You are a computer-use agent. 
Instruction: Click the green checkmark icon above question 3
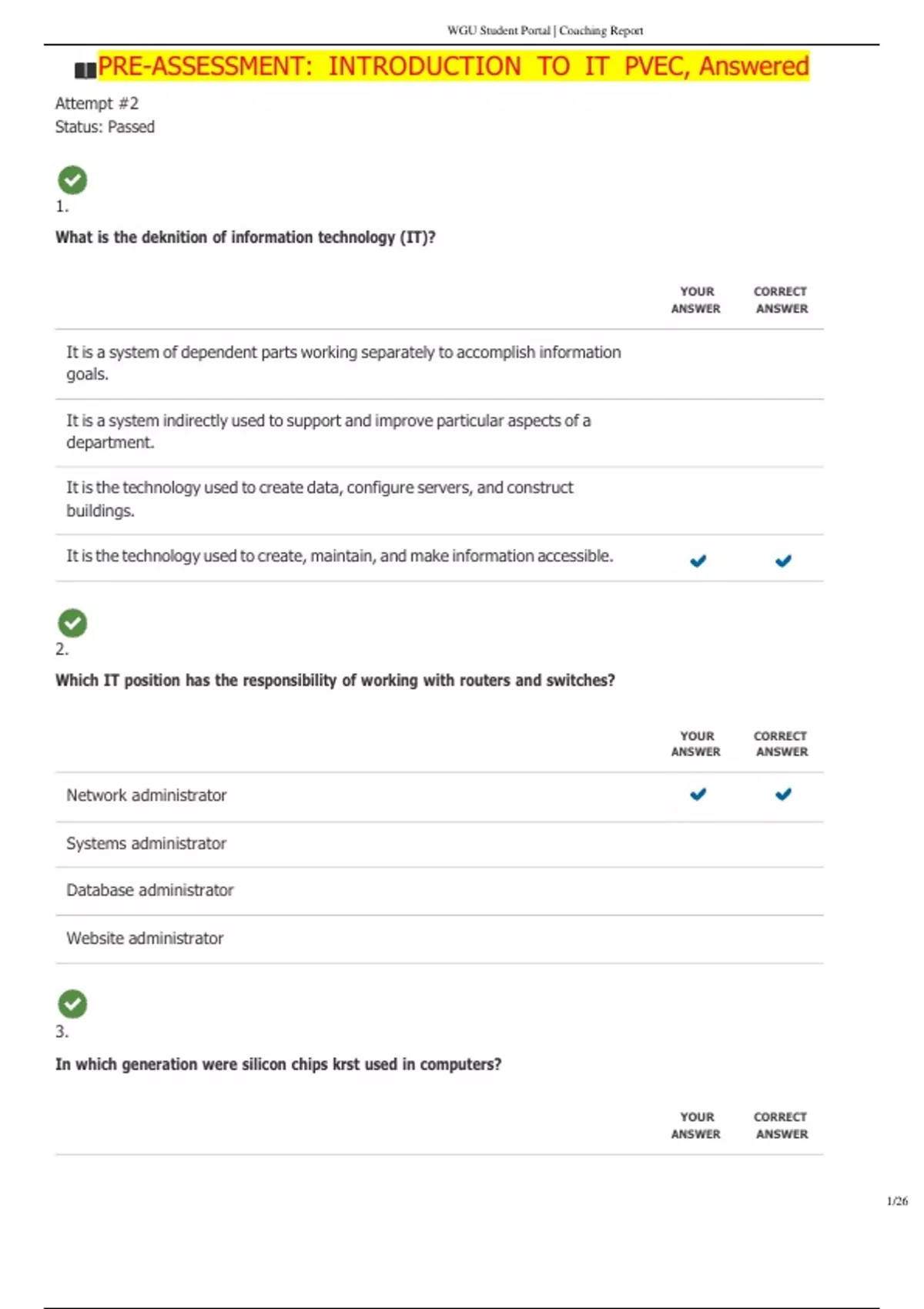tap(72, 1003)
